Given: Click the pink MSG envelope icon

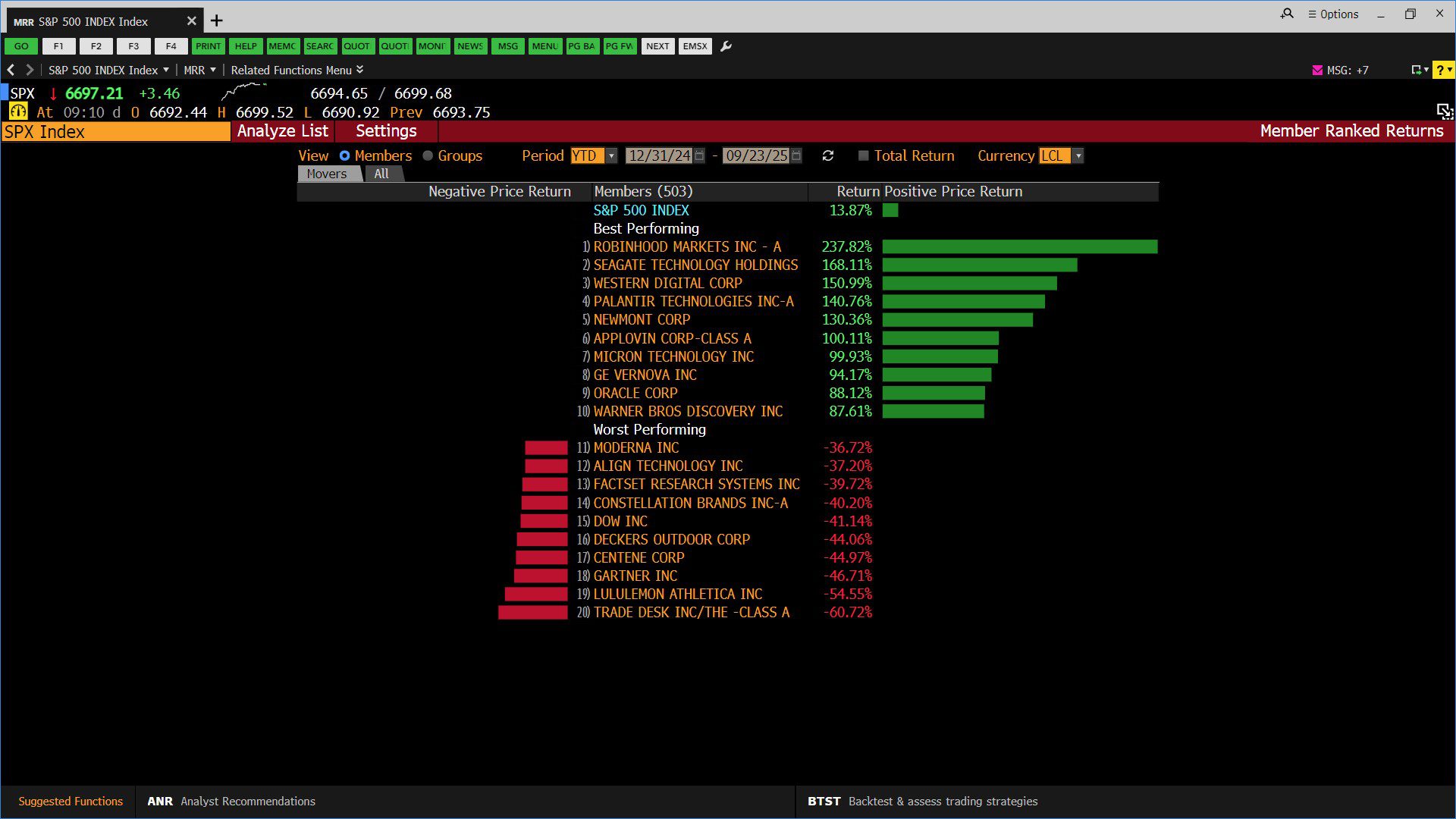Looking at the screenshot, I should pos(1317,70).
